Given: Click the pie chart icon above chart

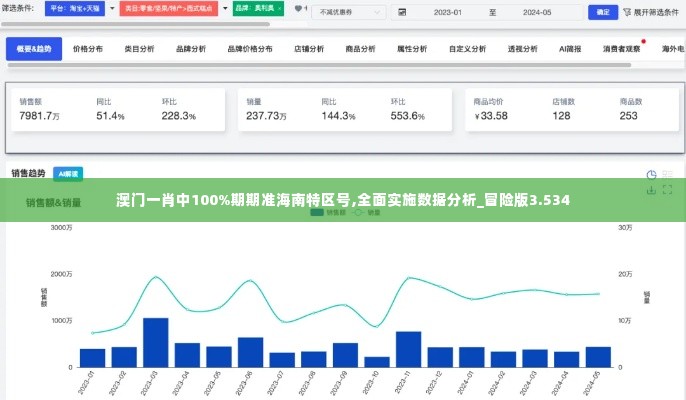Looking at the screenshot, I should click(651, 174).
